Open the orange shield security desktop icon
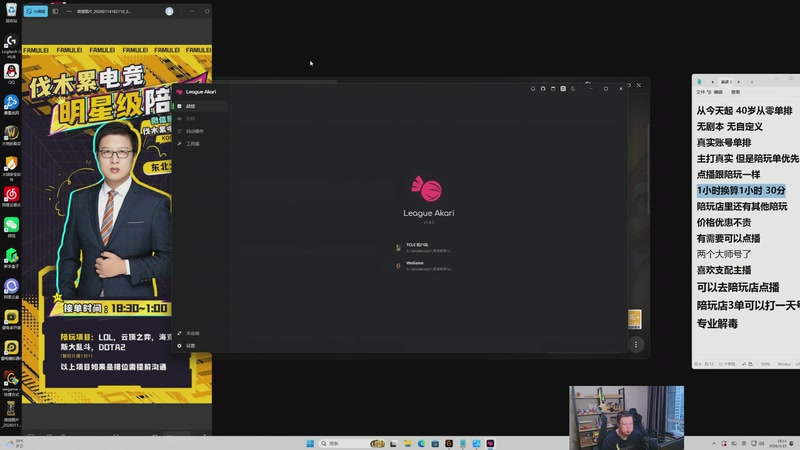 pos(11,166)
